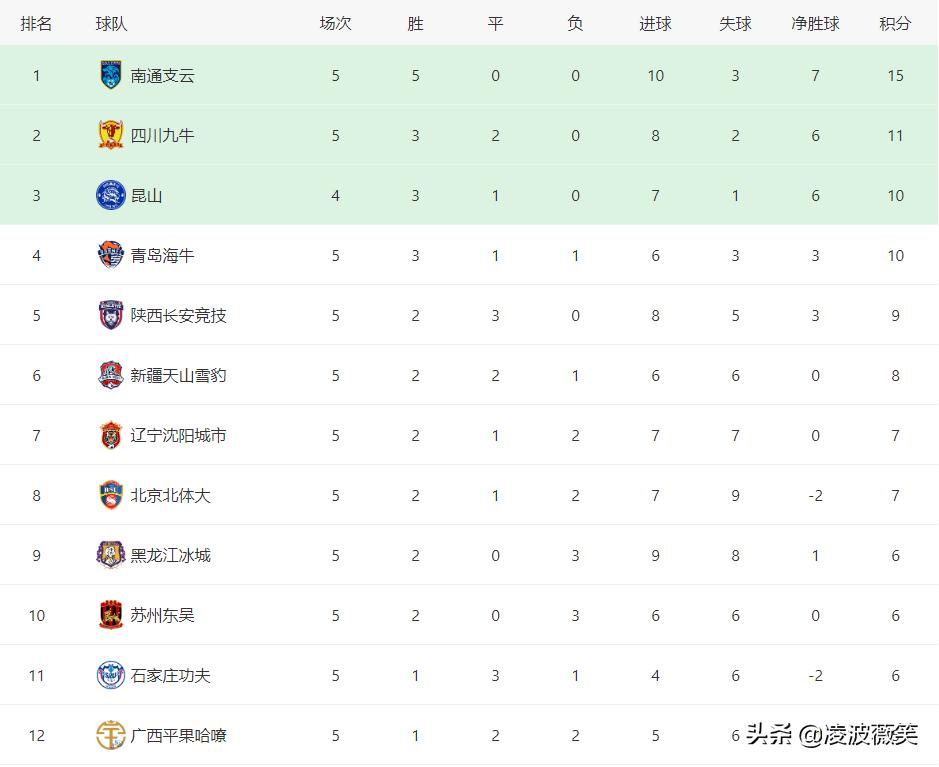The width and height of the screenshot is (939, 767).
Task: Click the 北京北体大 team crest
Action: click(110, 495)
